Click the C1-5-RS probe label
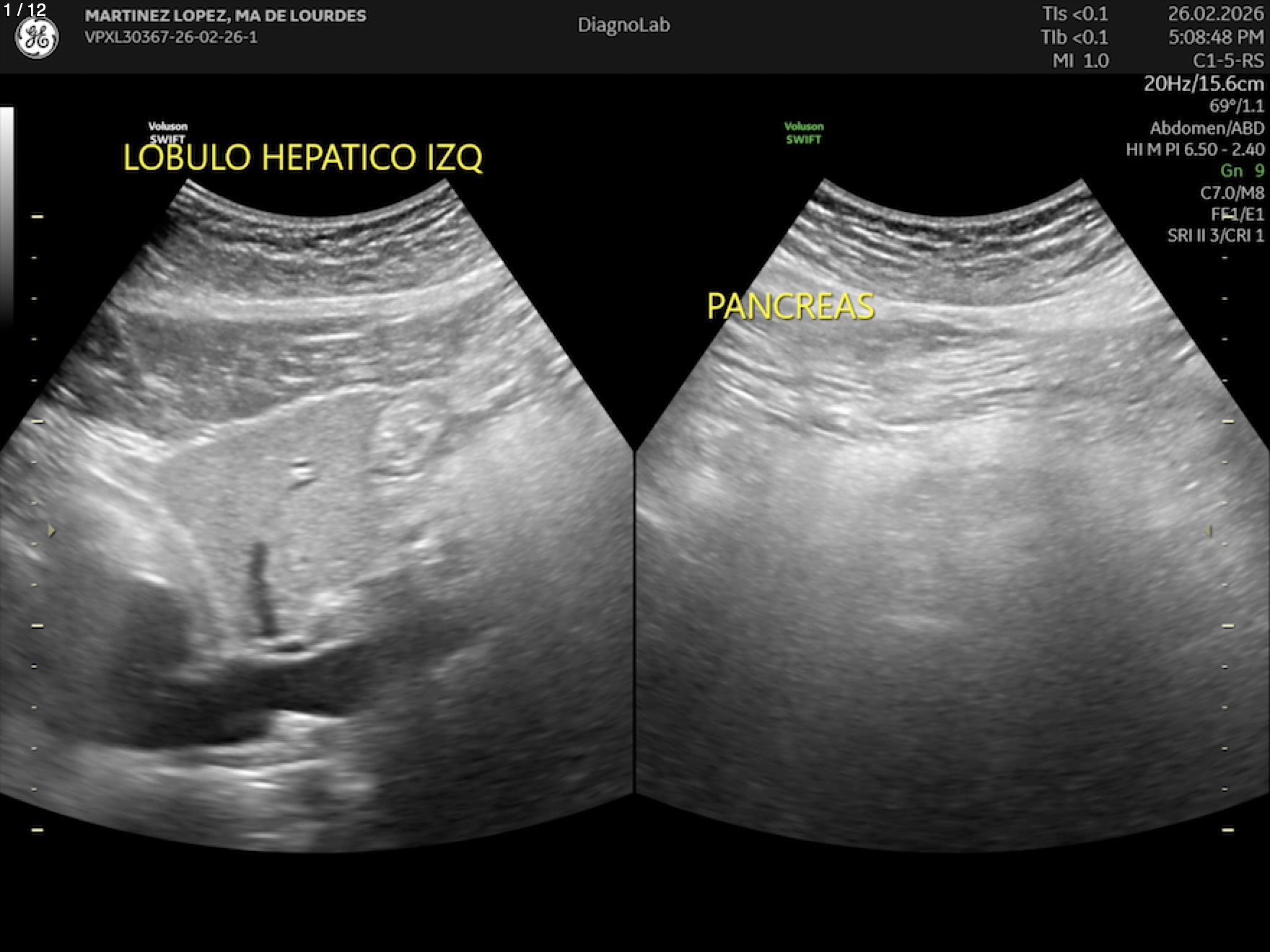Viewport: 1270px width, 952px height. pyautogui.click(x=1227, y=61)
